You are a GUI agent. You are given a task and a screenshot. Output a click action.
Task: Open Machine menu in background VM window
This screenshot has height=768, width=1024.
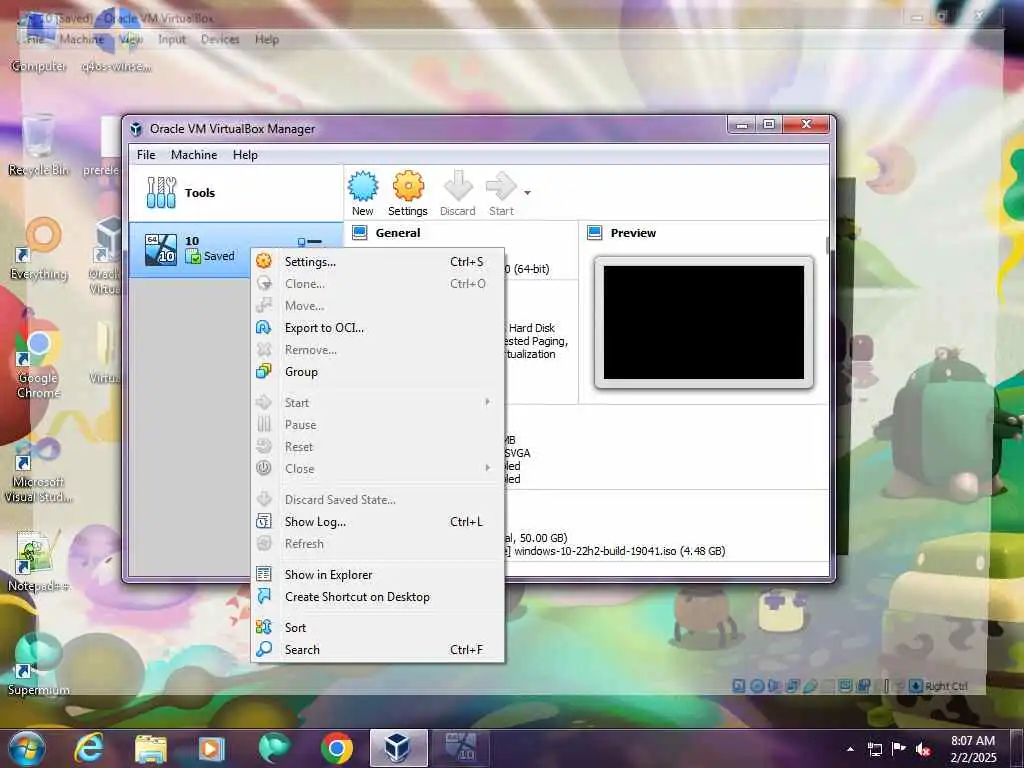[82, 39]
